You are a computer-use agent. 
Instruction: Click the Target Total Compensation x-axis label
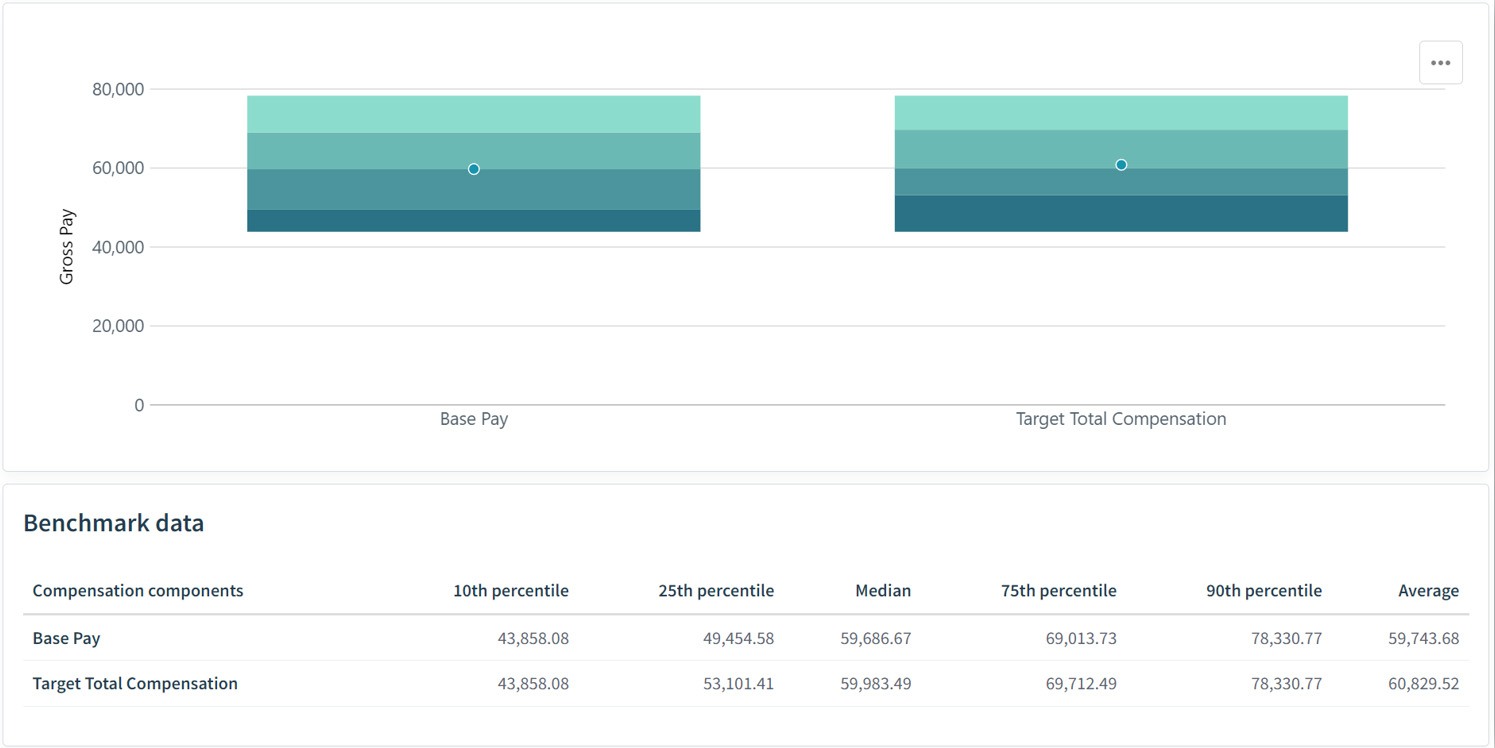coord(1121,419)
